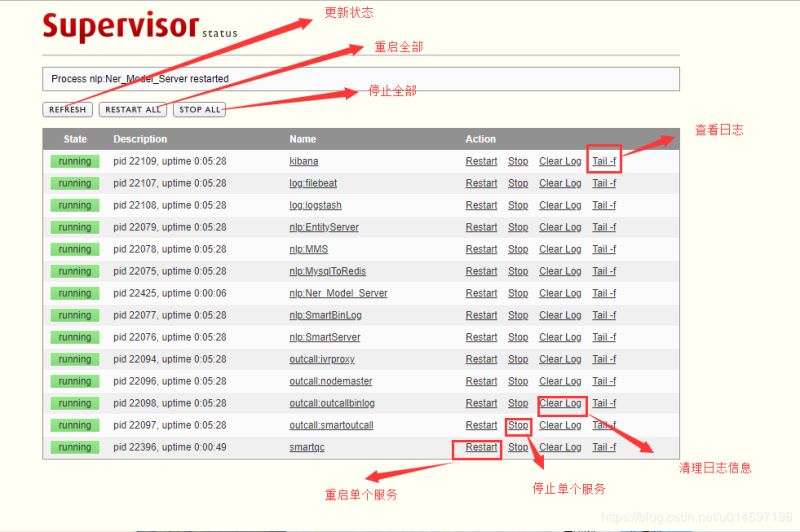Restart the smartqc process
The height and width of the screenshot is (532, 800).
(481, 447)
